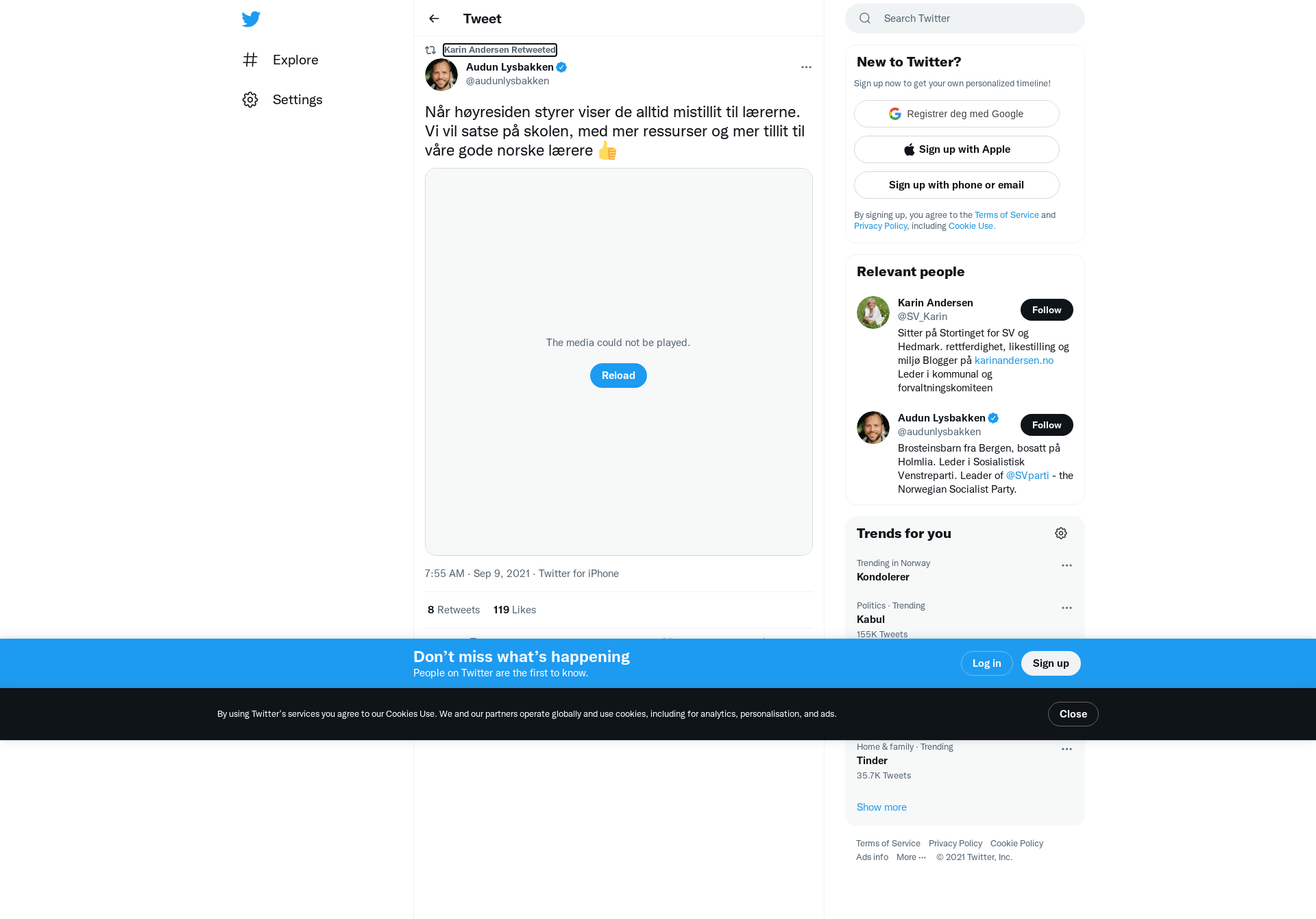The image size is (1316, 919).
Task: Click Audun Lysbakken's tweet avatar
Action: 441,74
